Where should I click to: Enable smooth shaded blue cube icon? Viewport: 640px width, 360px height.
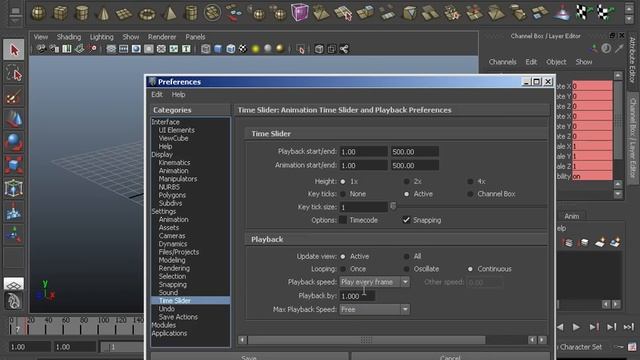218,49
